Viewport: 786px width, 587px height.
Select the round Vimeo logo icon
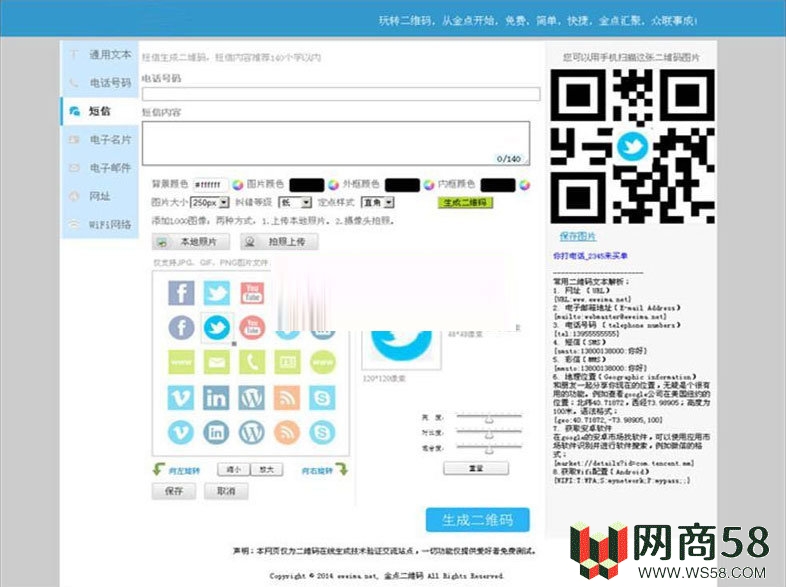tap(181, 432)
